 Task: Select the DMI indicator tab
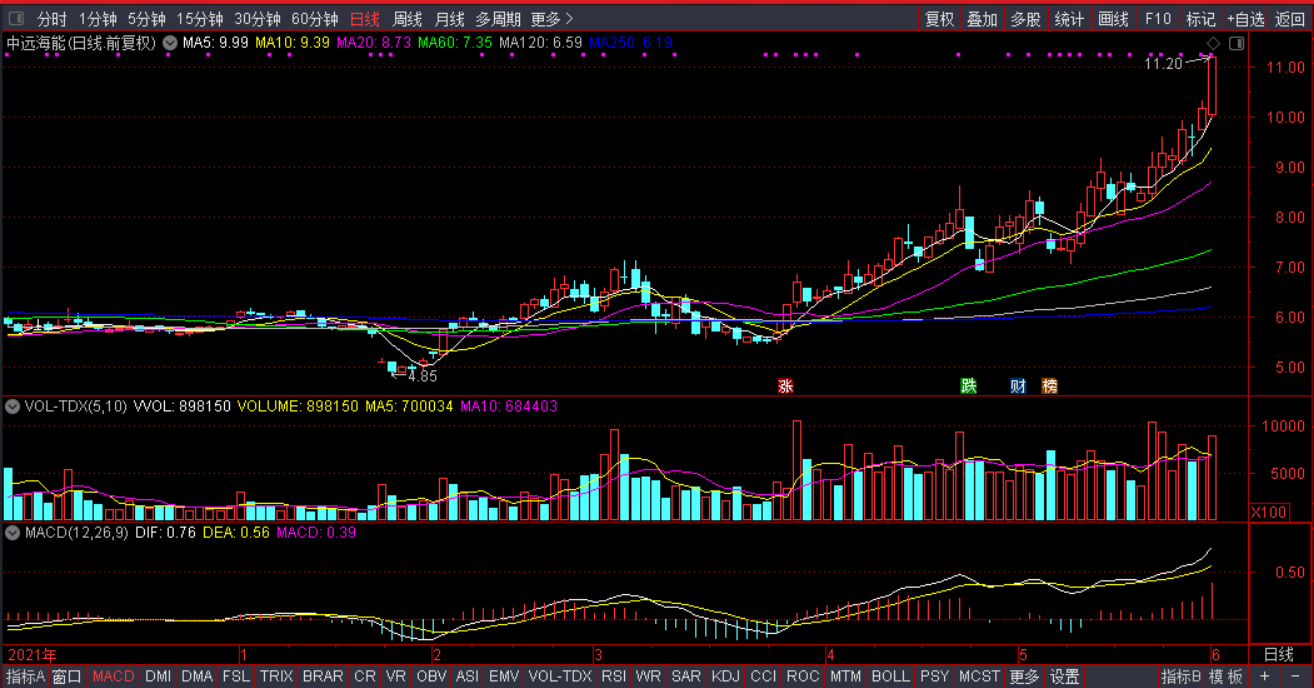[x=158, y=677]
